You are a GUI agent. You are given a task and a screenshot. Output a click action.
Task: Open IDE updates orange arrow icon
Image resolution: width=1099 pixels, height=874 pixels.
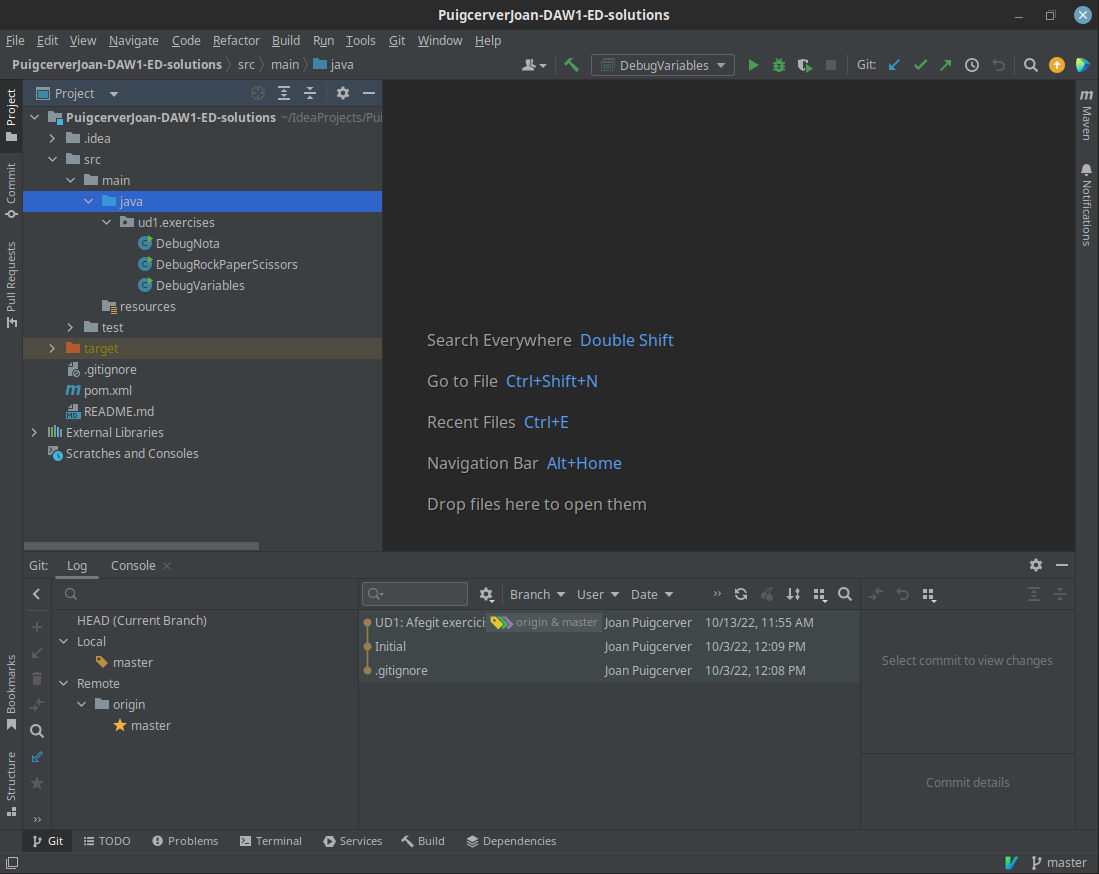click(1056, 65)
